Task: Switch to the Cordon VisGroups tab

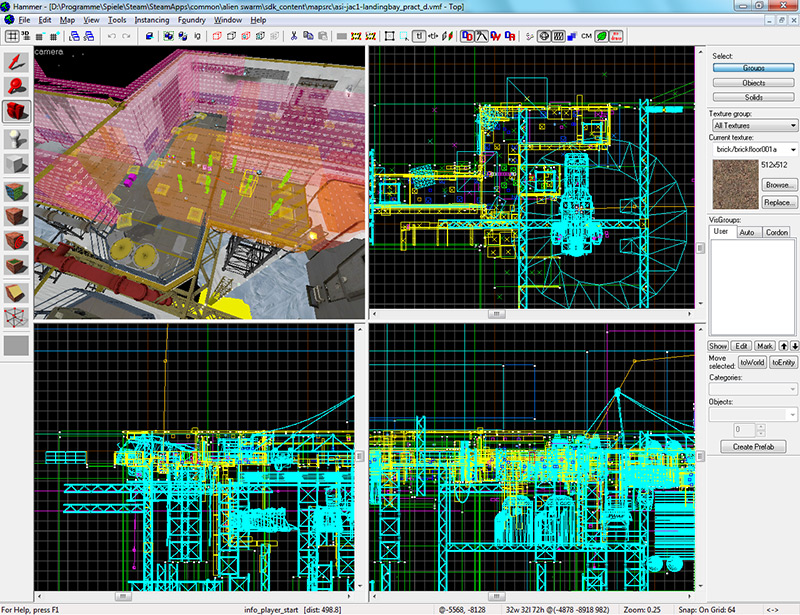Action: pyautogui.click(x=776, y=232)
